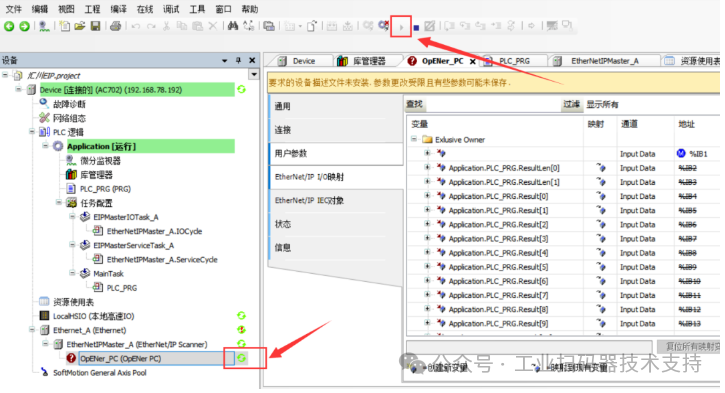Stop the application with the blue square button

pos(416,28)
